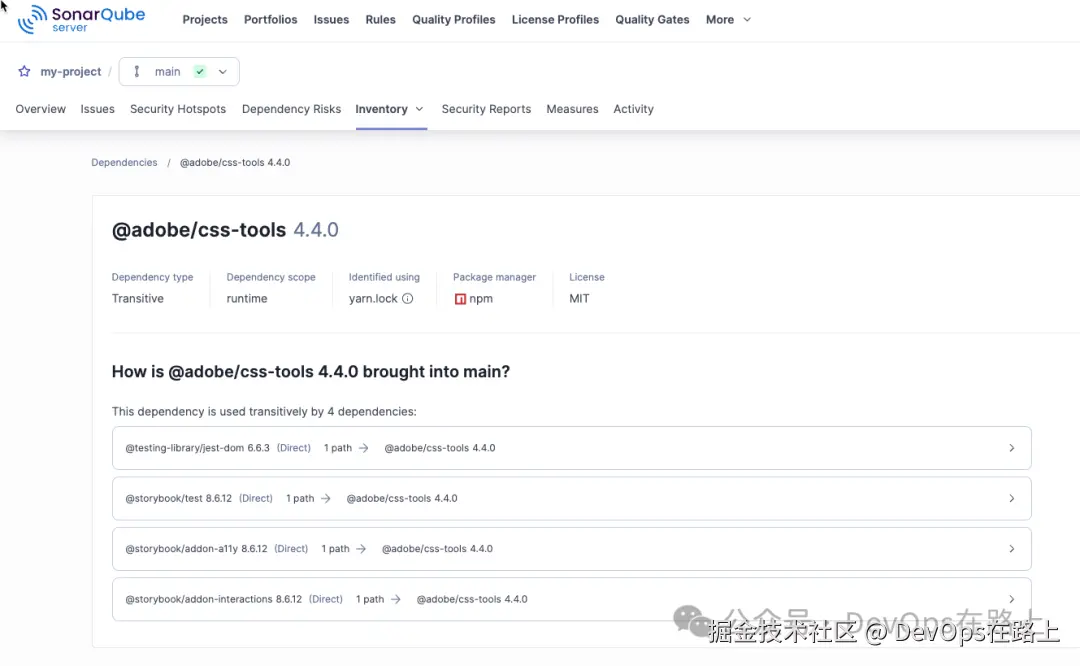Go back via Dependencies breadcrumb link
This screenshot has height=666, width=1080.
pyautogui.click(x=124, y=163)
